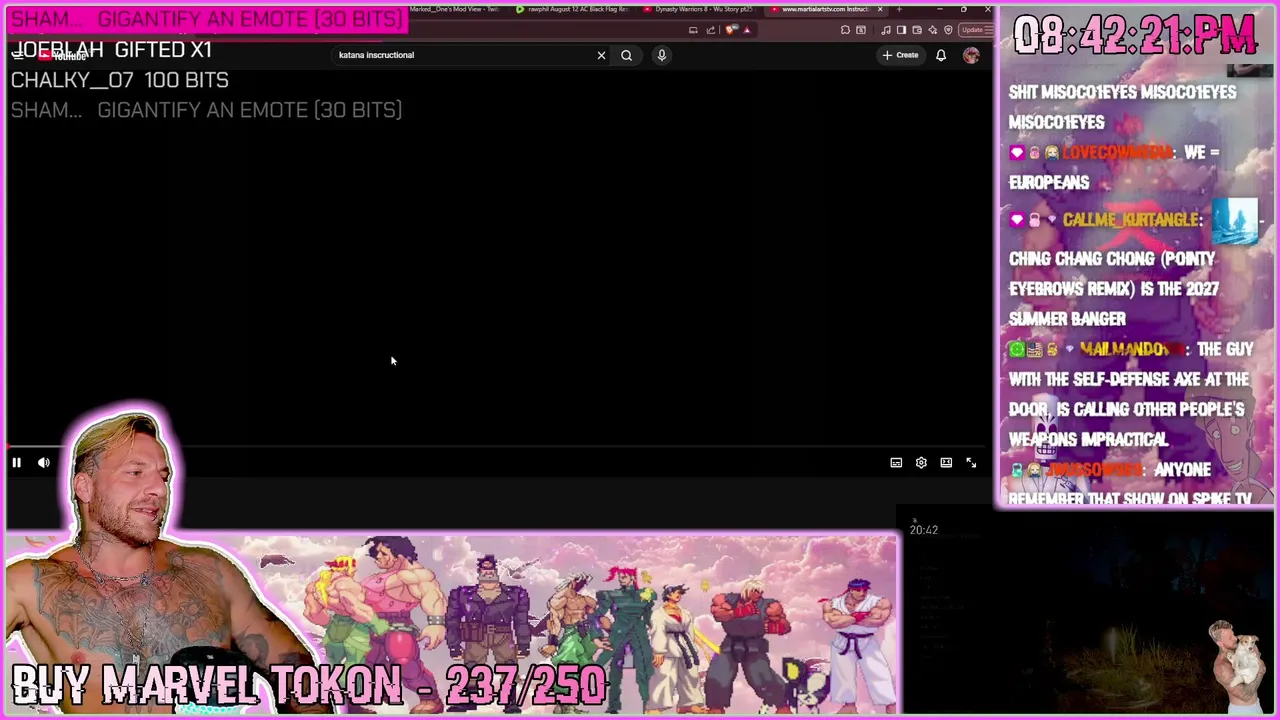Switch to Marked_One's Mod View tab

click(452, 9)
